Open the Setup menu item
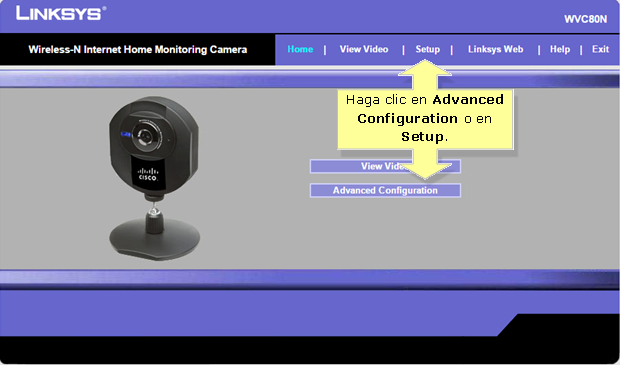620x365 pixels. tap(427, 49)
